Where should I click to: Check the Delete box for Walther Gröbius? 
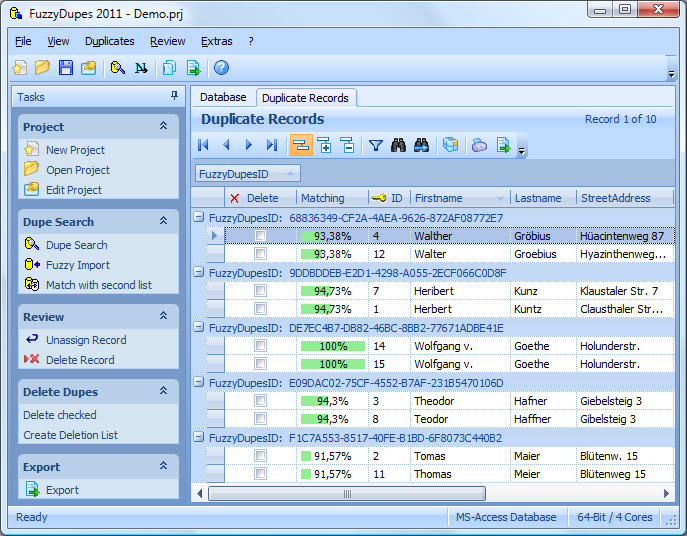coord(260,236)
